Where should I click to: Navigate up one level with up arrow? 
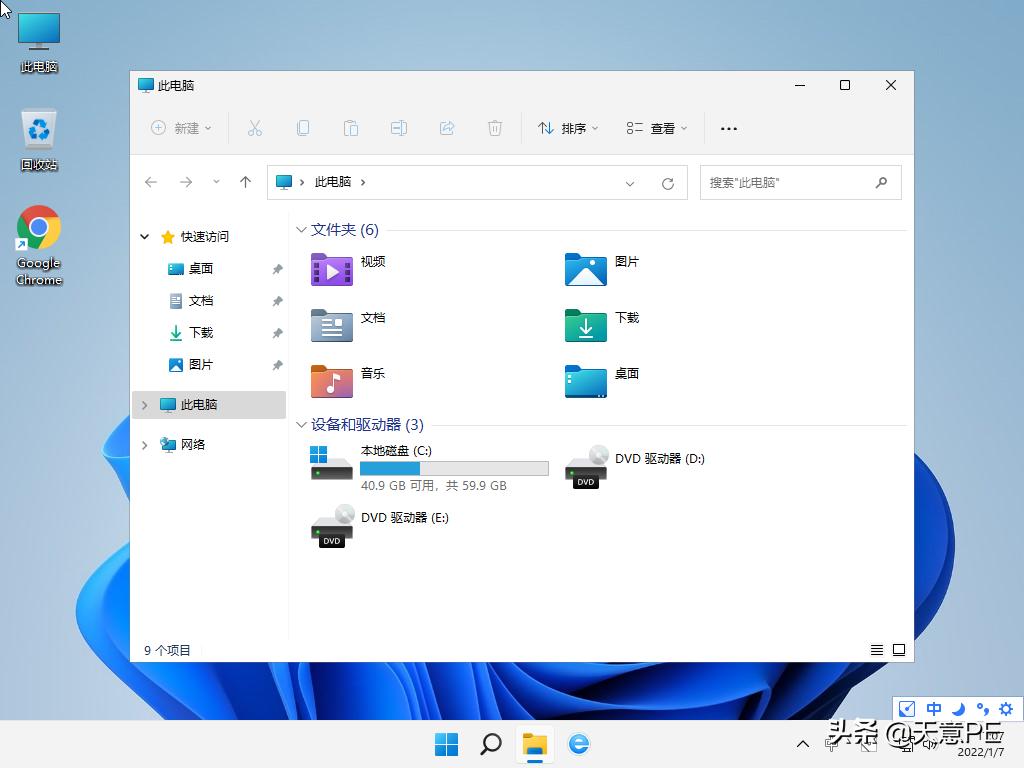245,182
